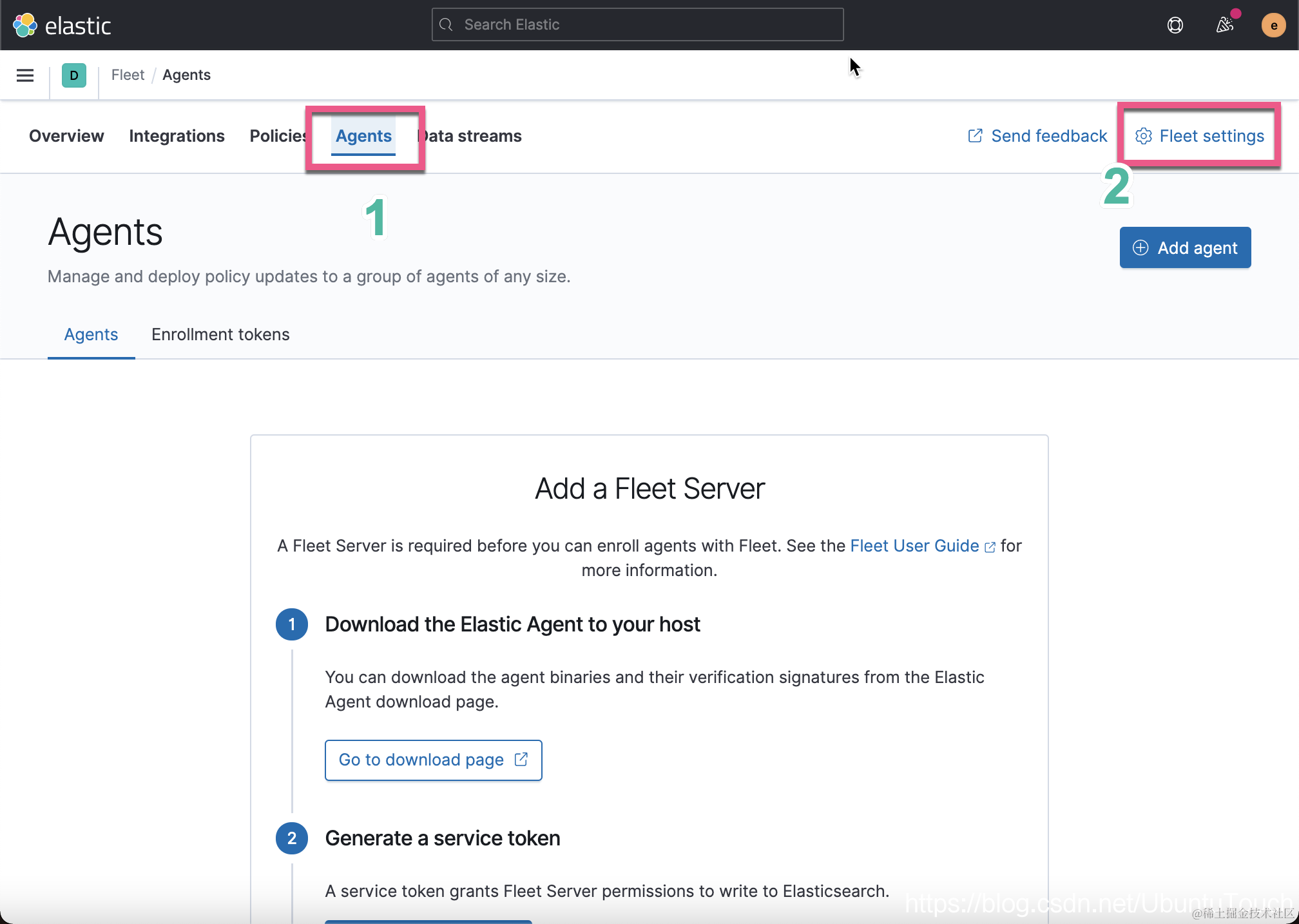Click the plus icon in Add agent

[x=1140, y=247]
